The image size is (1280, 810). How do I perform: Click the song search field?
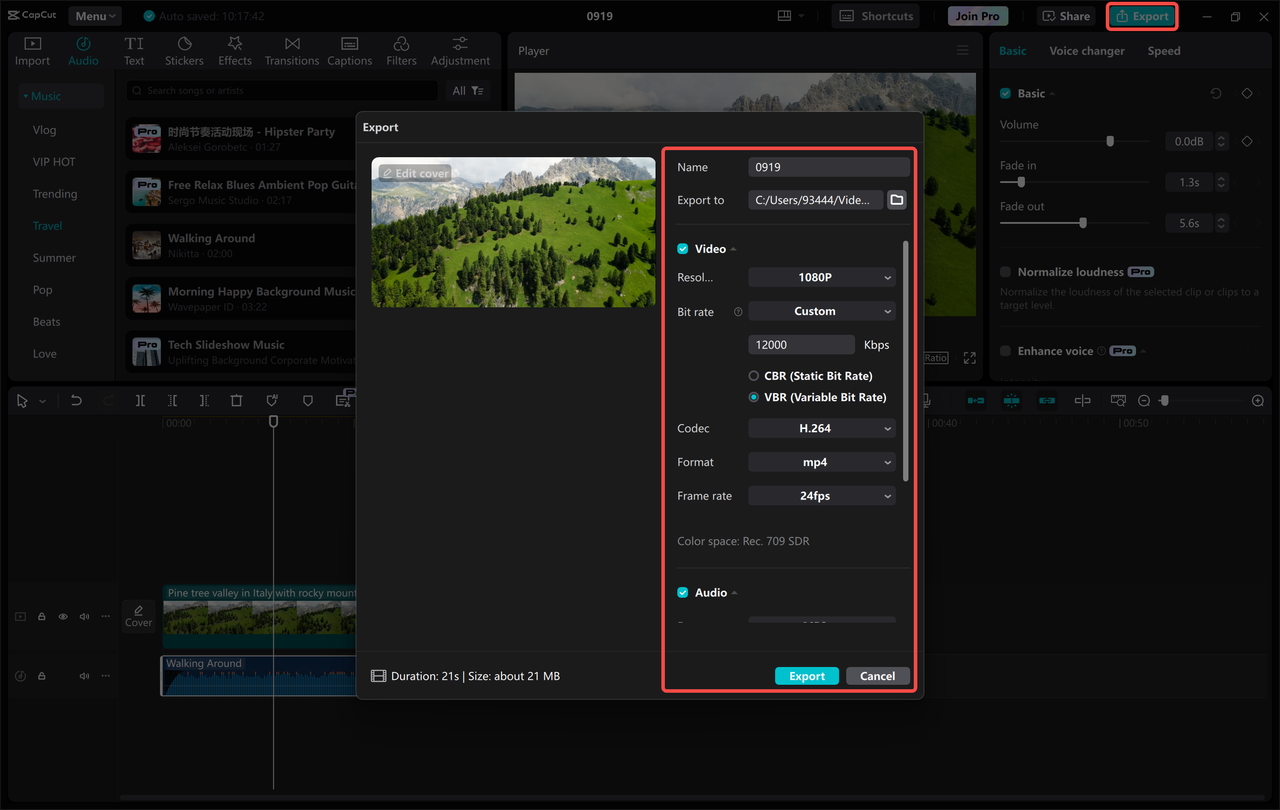(282, 91)
